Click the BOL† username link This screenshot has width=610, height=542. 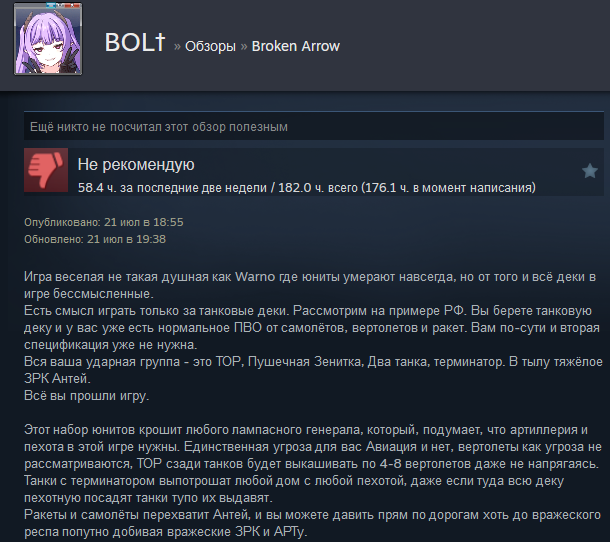(135, 42)
